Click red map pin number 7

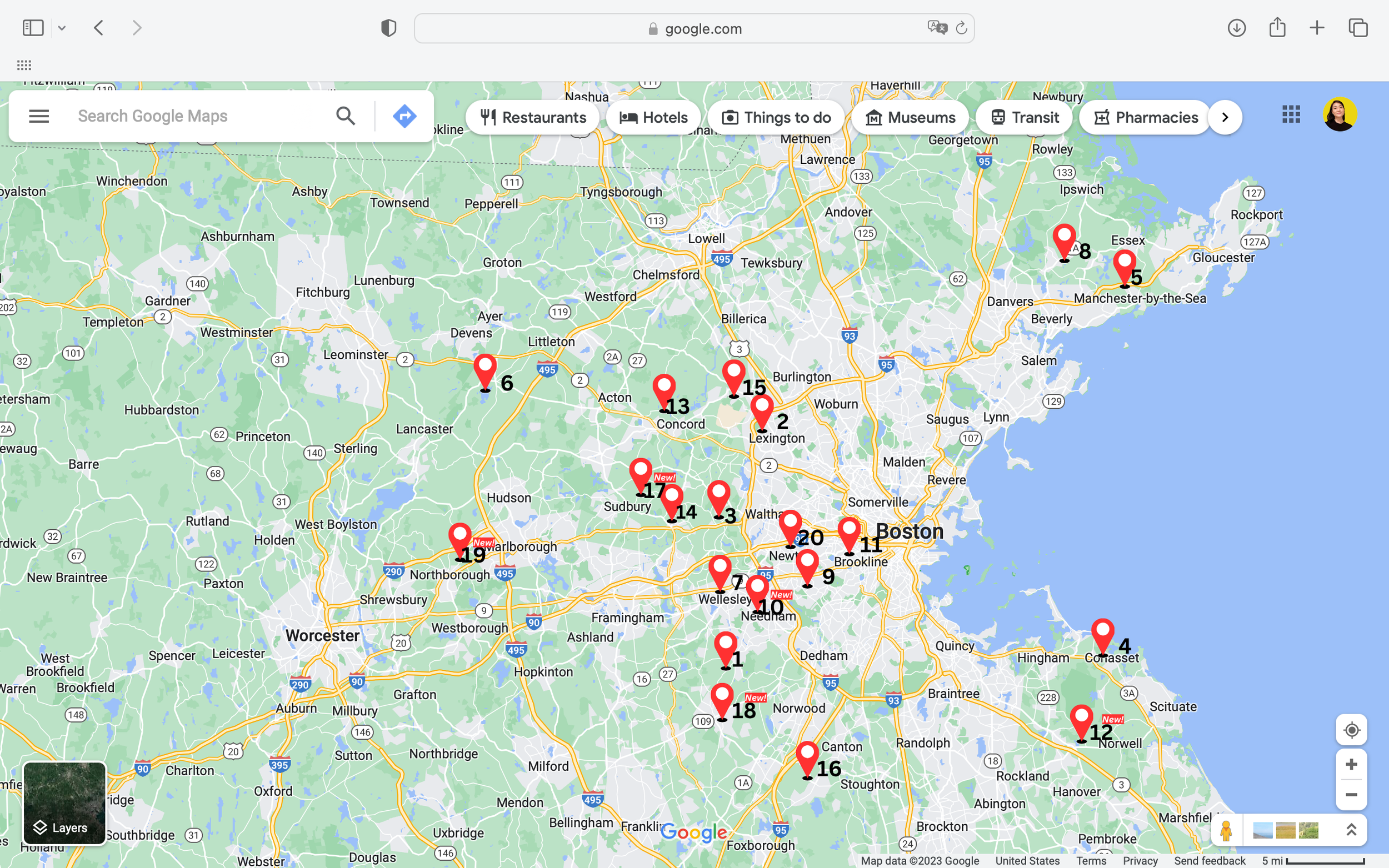(720, 574)
